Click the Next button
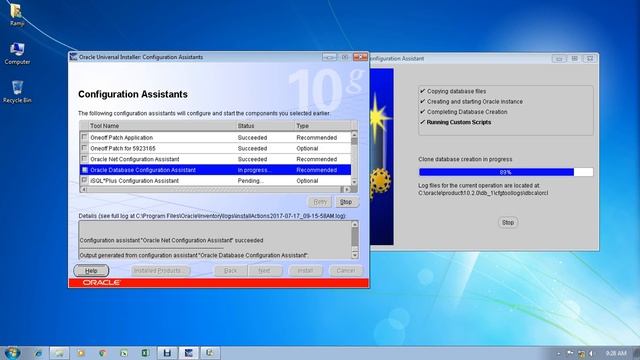This screenshot has width=640, height=360. (x=264, y=271)
